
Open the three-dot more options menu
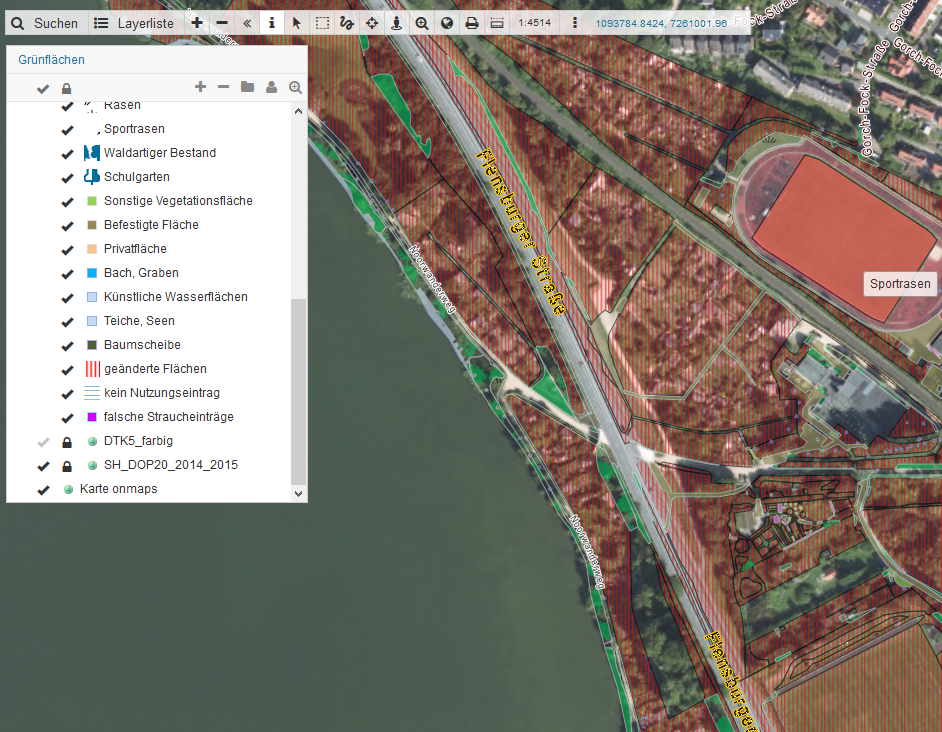click(x=574, y=23)
